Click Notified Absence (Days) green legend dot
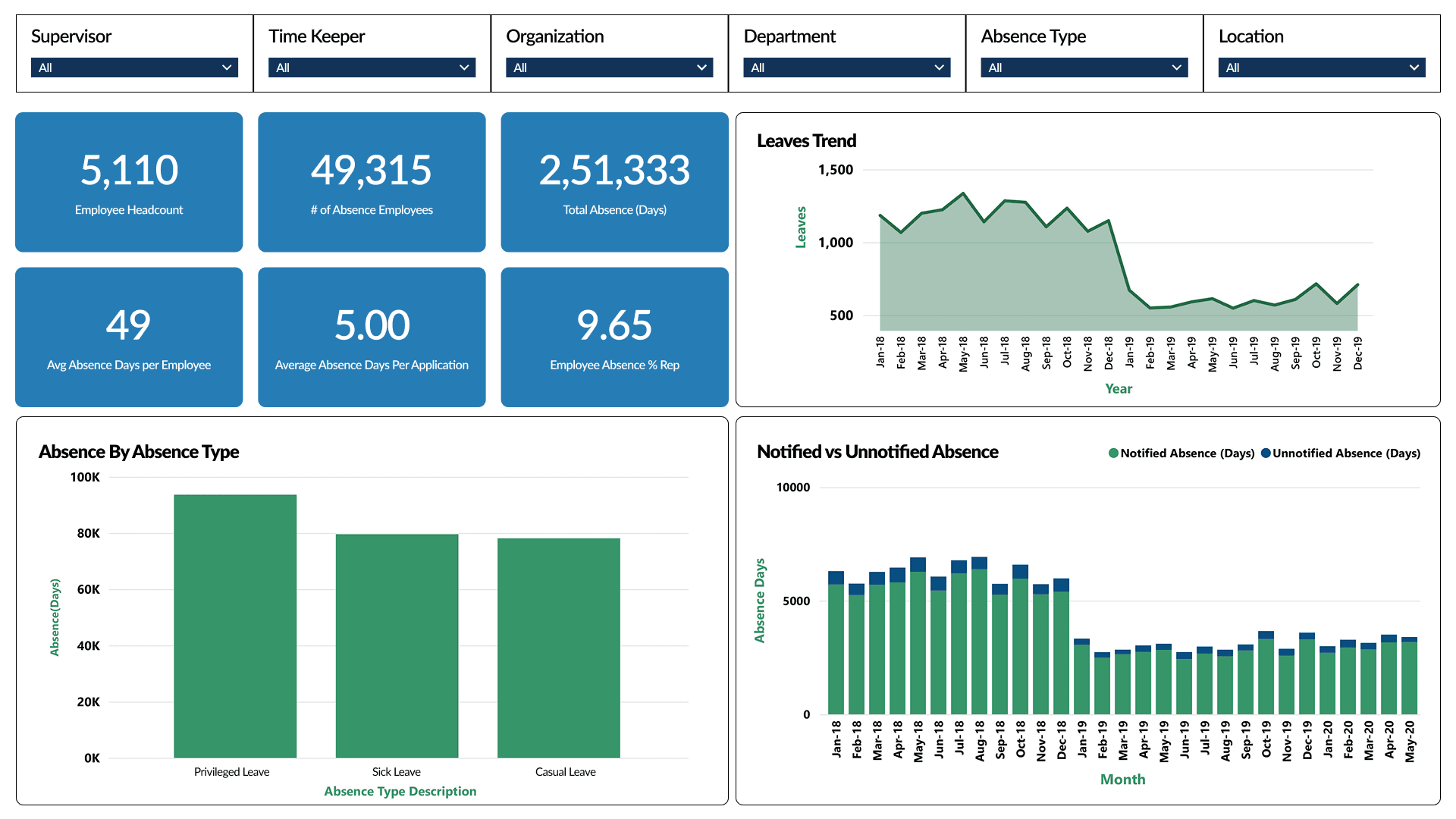This screenshot has width=1456, height=819. point(1113,453)
